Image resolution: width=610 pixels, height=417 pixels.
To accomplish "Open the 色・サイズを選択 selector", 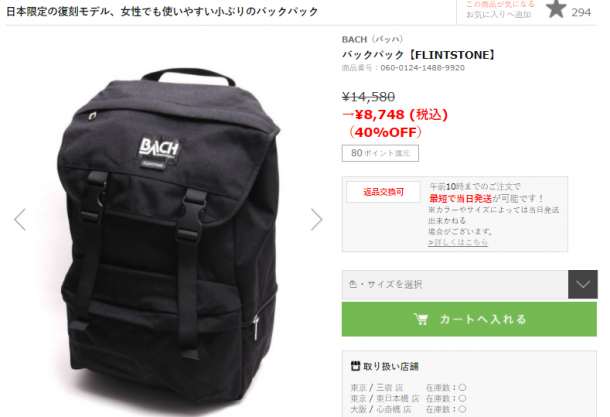I will 455,284.
